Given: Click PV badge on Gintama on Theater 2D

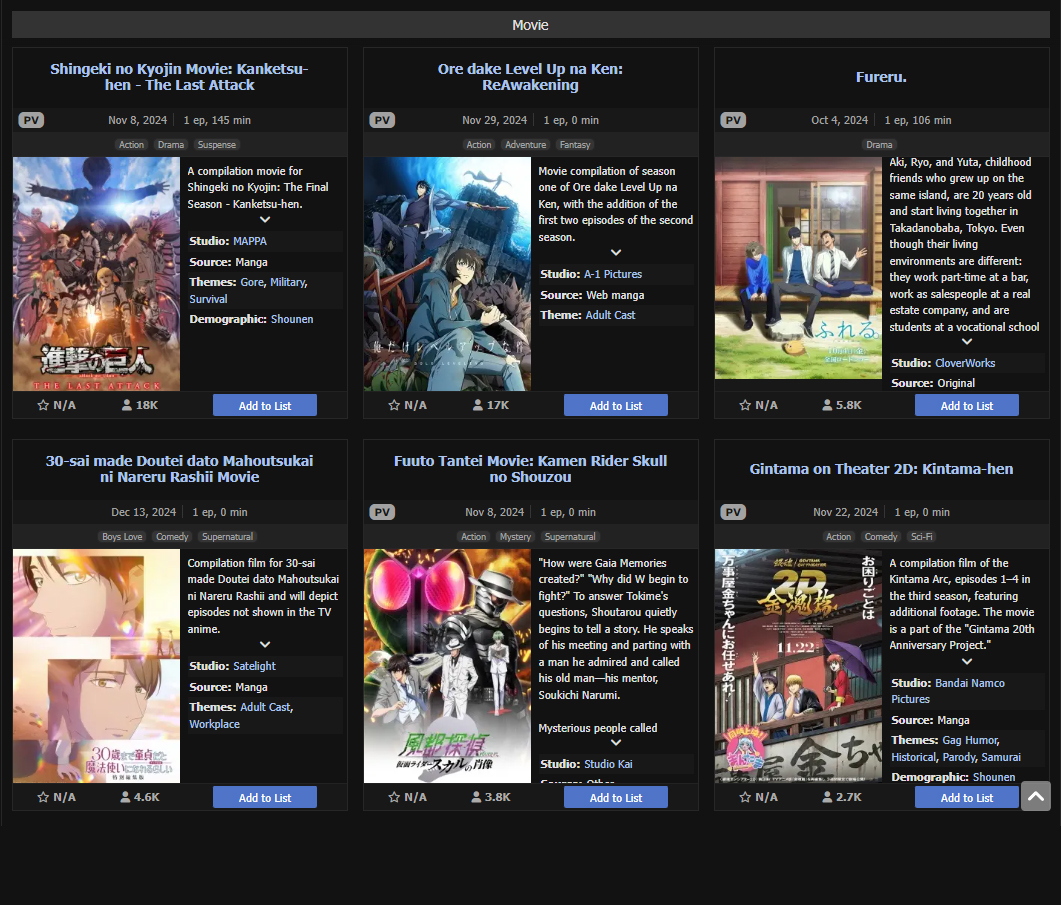Looking at the screenshot, I should click(733, 512).
